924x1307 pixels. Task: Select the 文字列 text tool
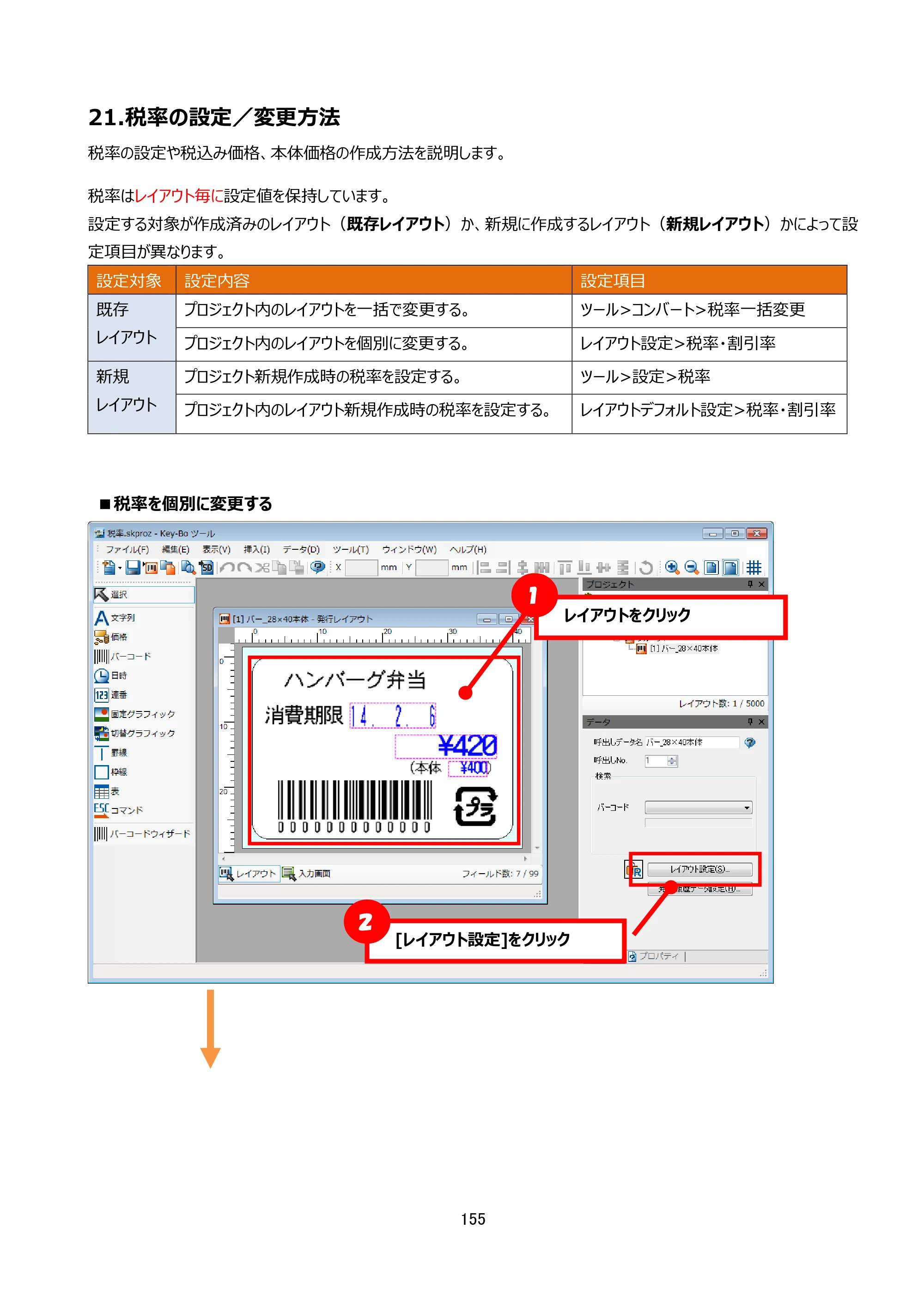point(115,618)
